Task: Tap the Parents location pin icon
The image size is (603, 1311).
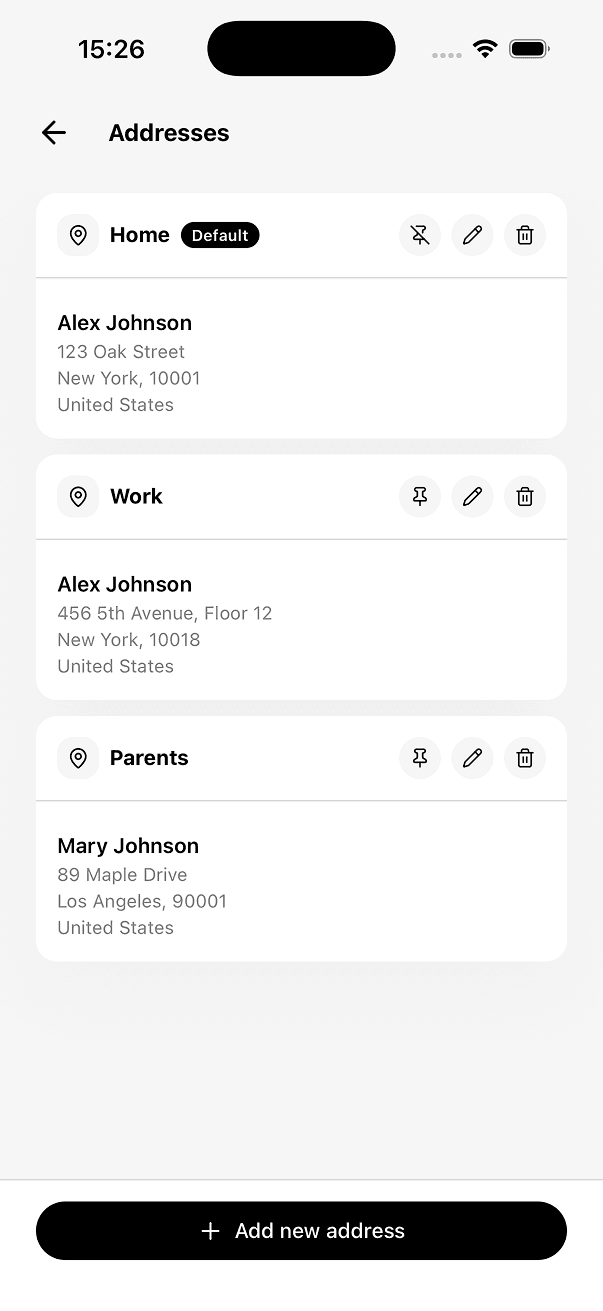Action: pyautogui.click(x=78, y=759)
